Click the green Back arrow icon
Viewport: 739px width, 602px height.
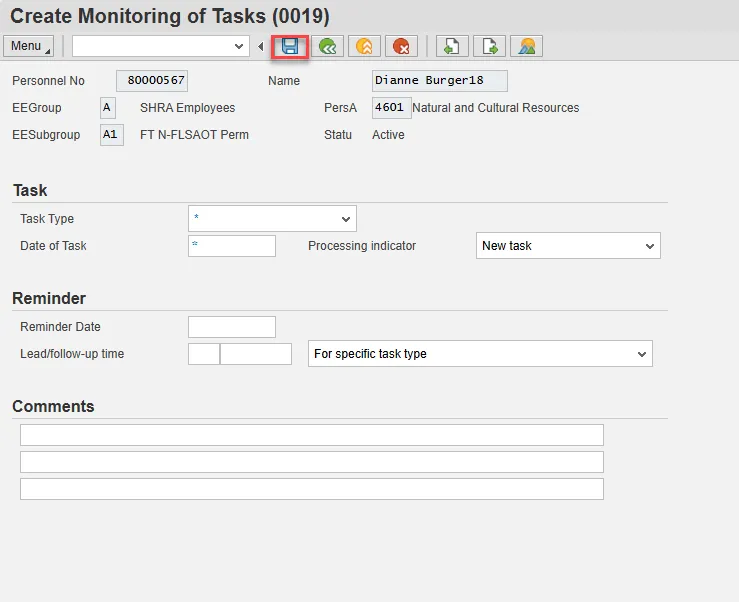click(327, 46)
